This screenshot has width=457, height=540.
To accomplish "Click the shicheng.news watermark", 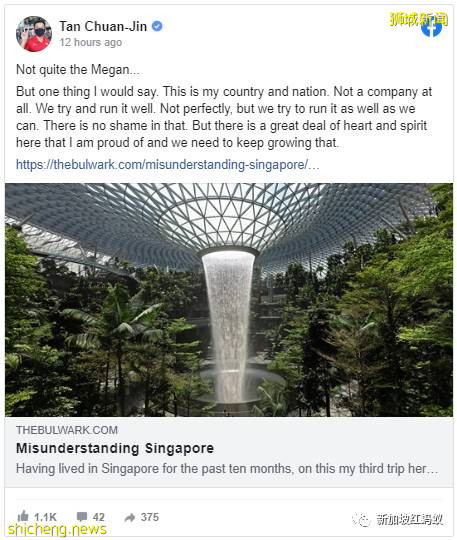I will (57, 529).
